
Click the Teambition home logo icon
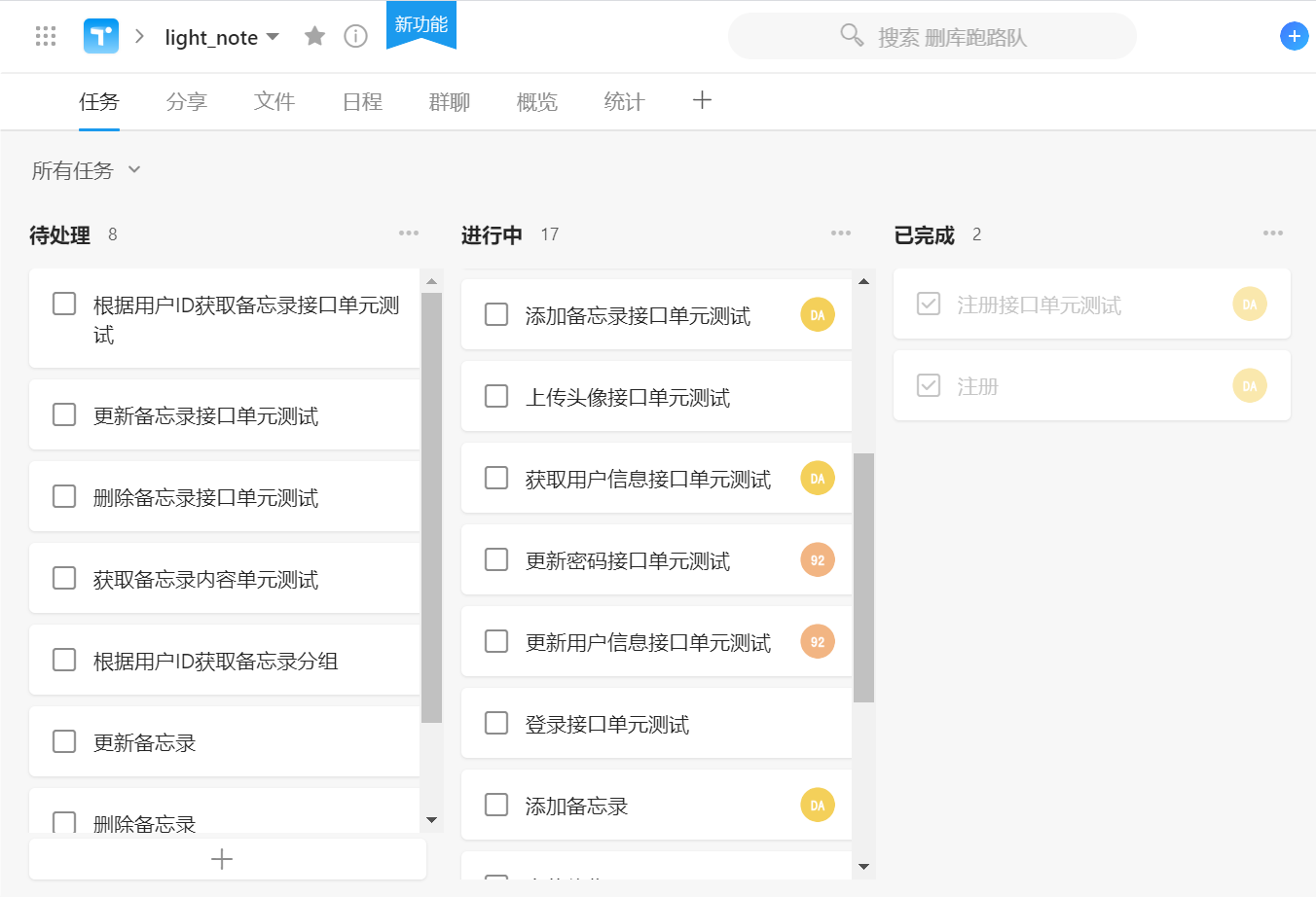pyautogui.click(x=101, y=37)
